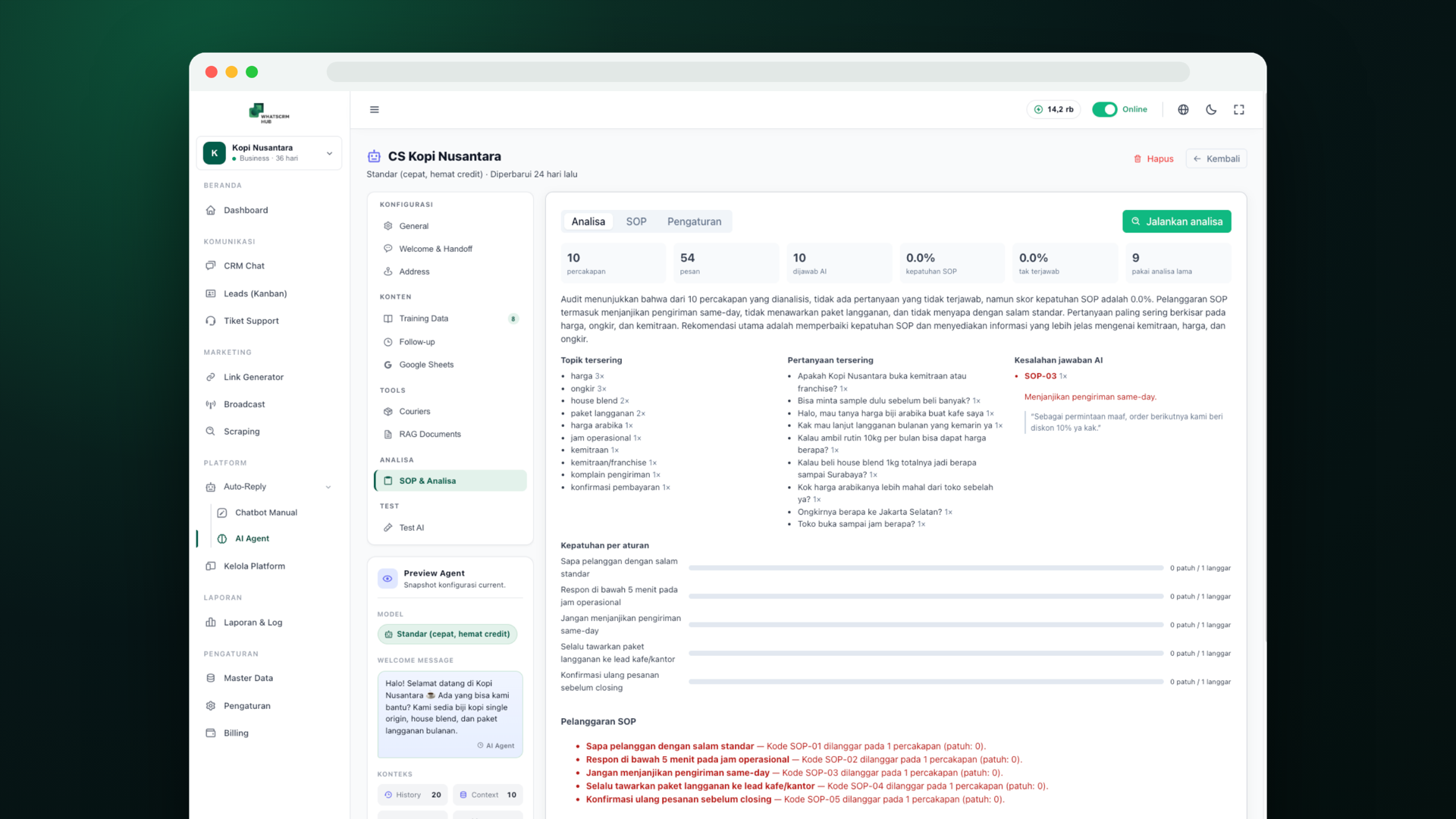The width and height of the screenshot is (1456, 819).
Task: Open Welcome & Handoff settings
Action: (450, 249)
